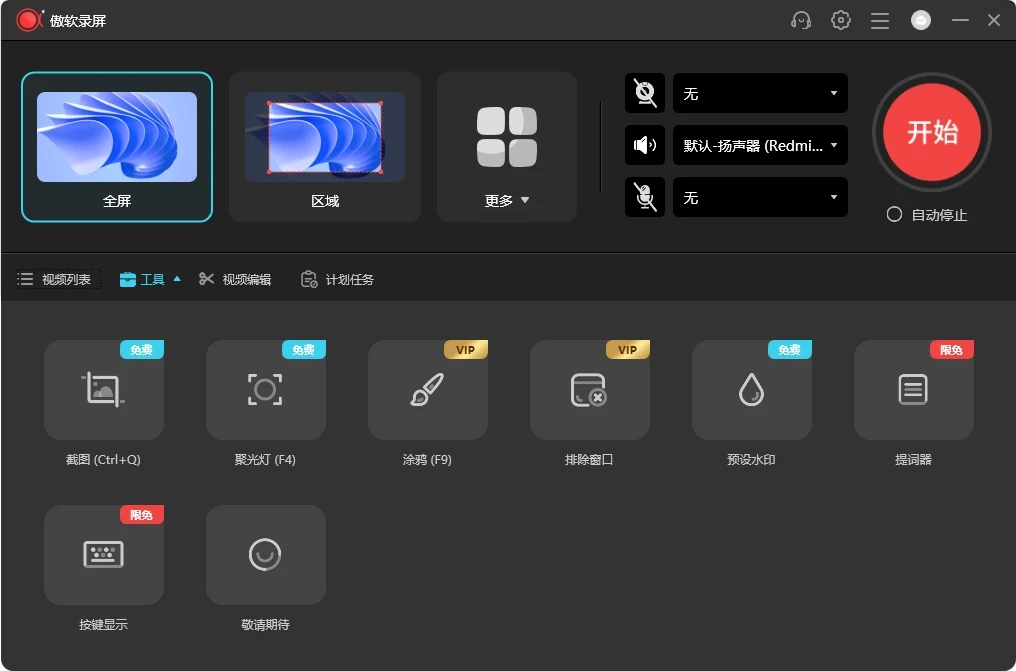Click the 聚光灯 (F4) label

pyautogui.click(x=265, y=459)
